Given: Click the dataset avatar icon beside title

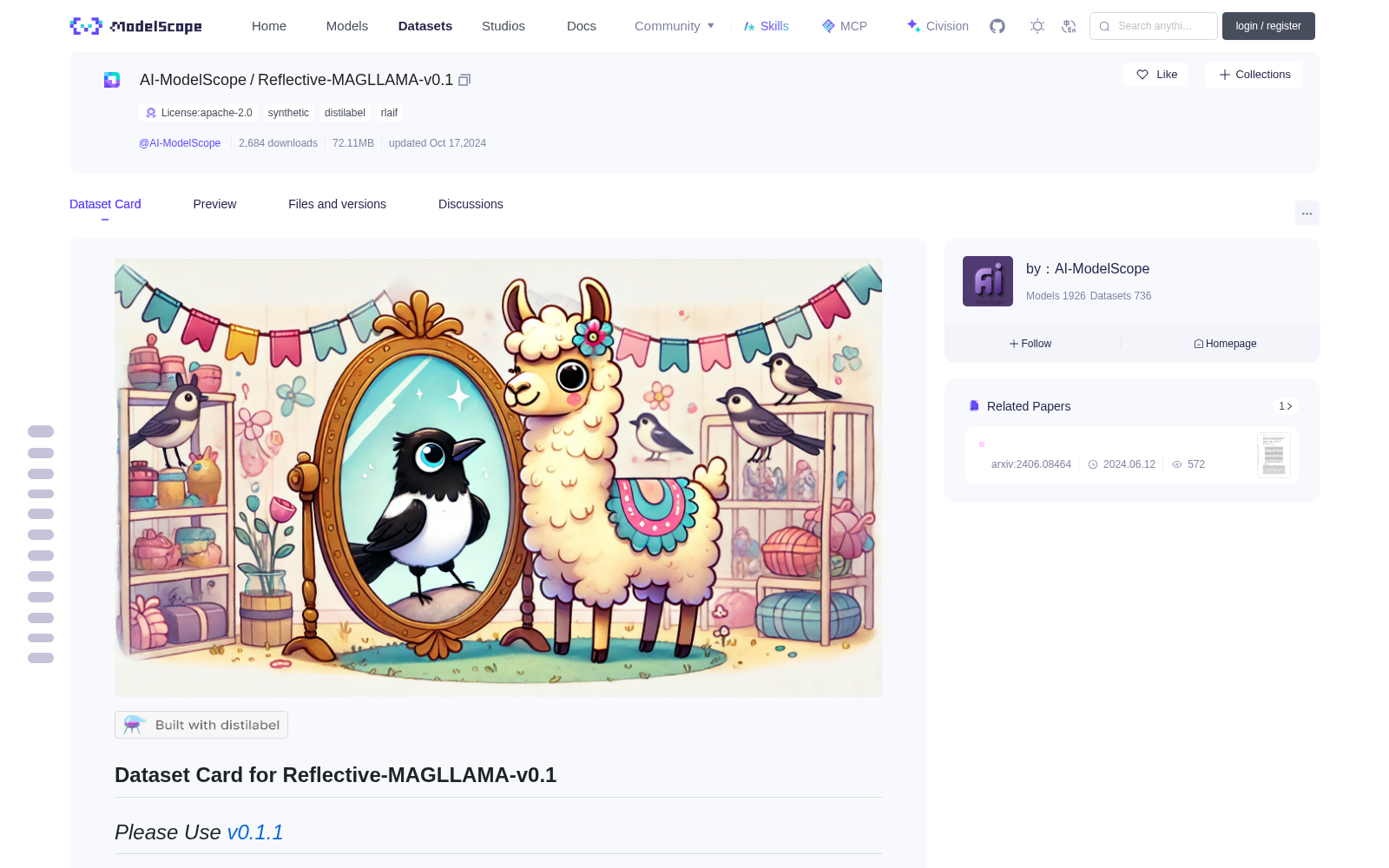Looking at the screenshot, I should click(x=112, y=80).
